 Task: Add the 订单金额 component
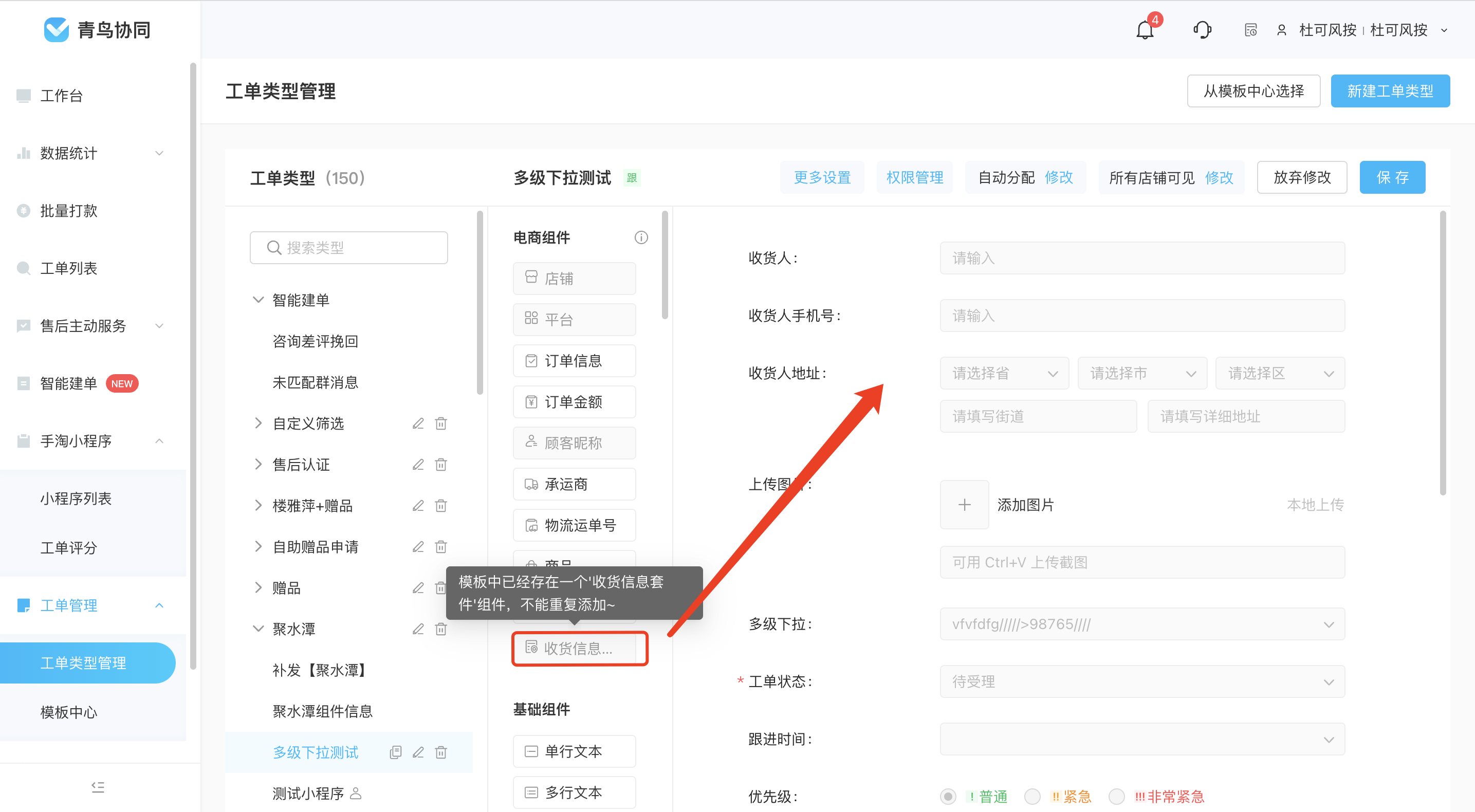tap(574, 402)
